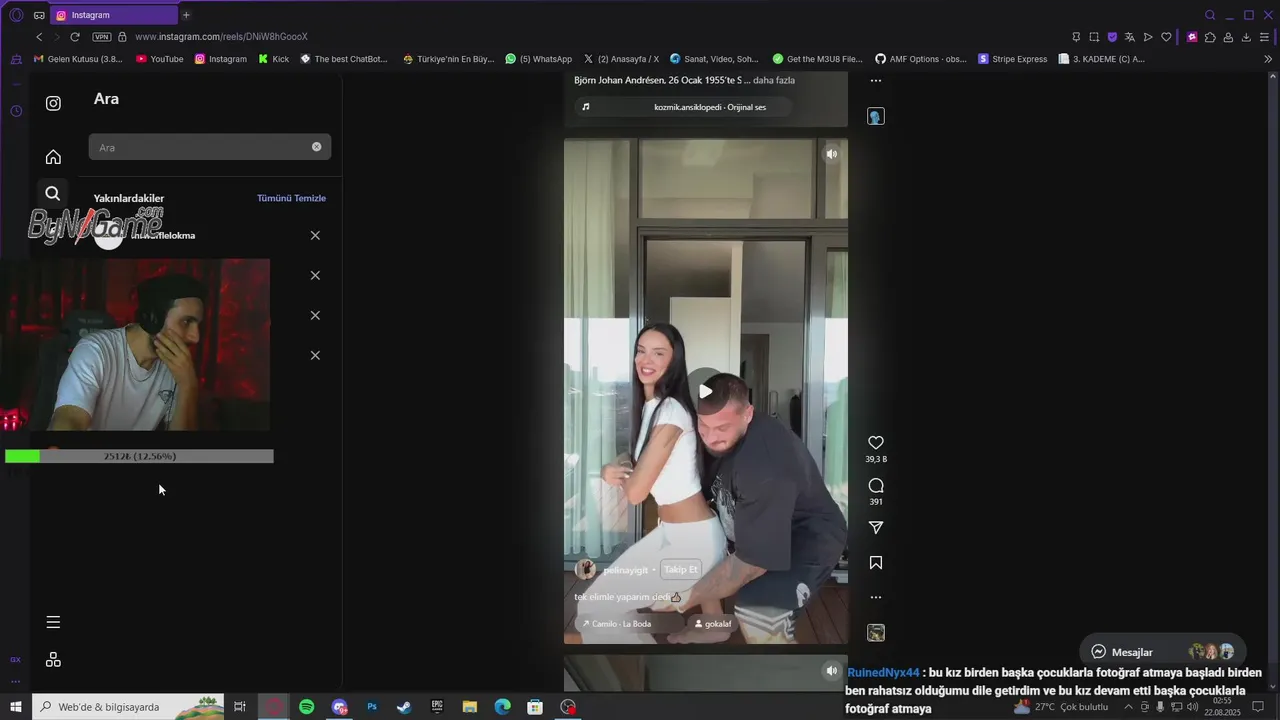The width and height of the screenshot is (1280, 720).
Task: Open the audio thumbnail of the kozmik.ansiklopedi reel
Action: tap(876, 117)
